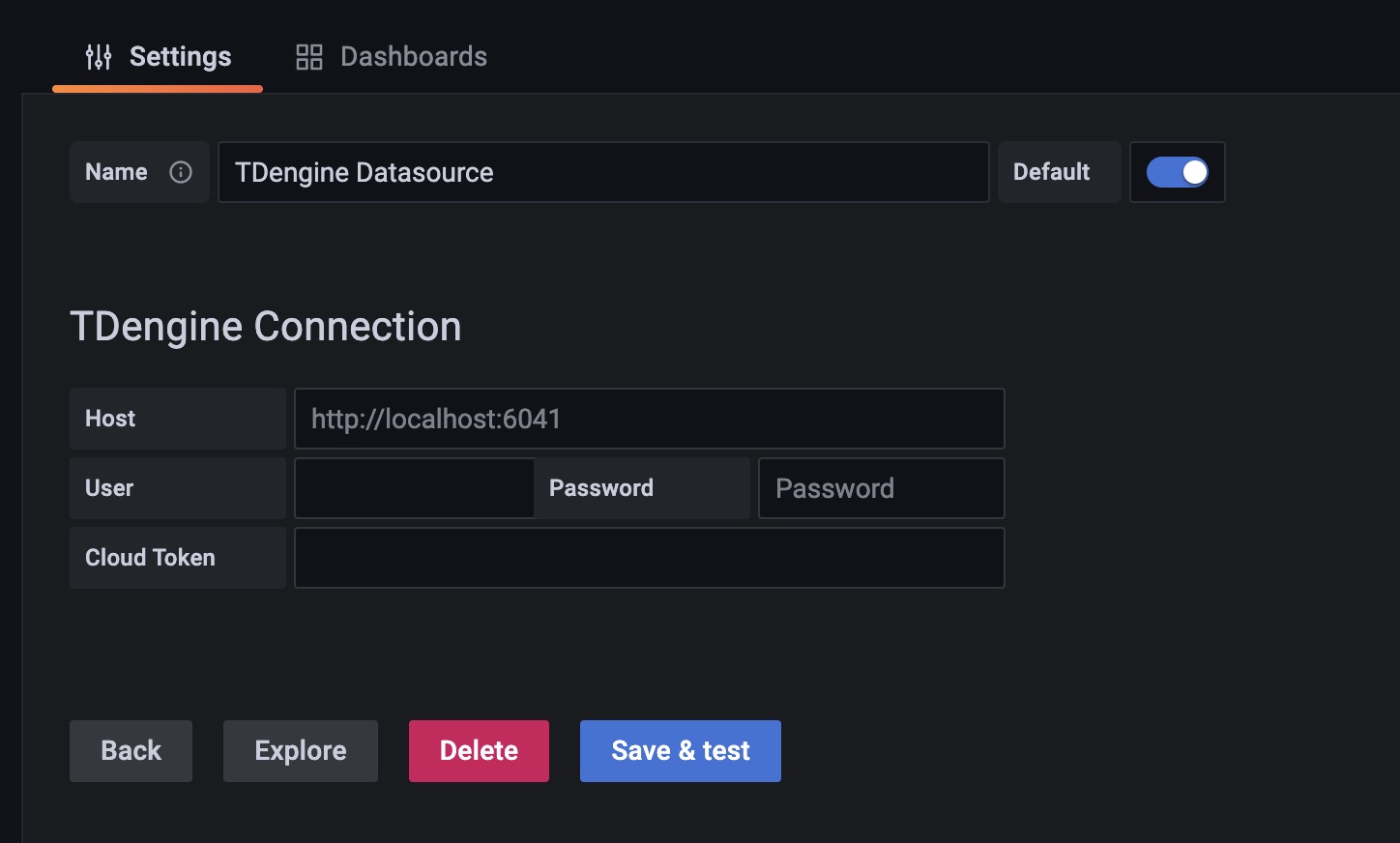
Task: Click the TDengine Connection heading
Action: [x=266, y=327]
